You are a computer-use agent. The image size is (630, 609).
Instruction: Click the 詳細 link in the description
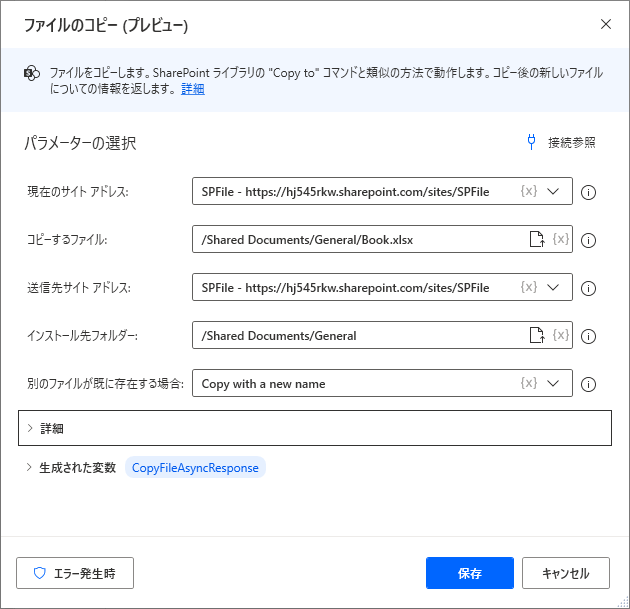193,89
